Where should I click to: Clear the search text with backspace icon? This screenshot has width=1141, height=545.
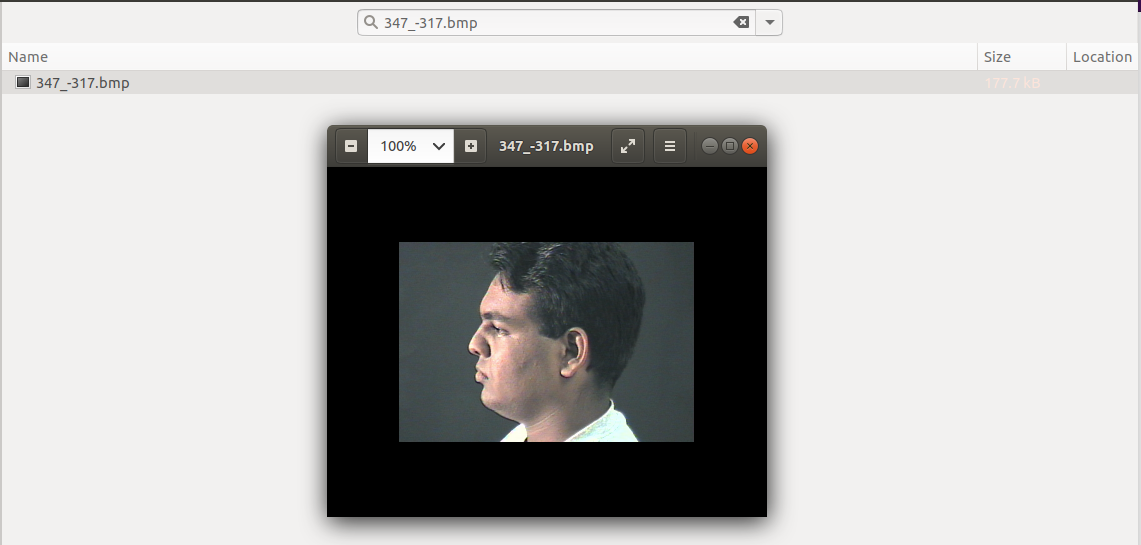point(741,22)
